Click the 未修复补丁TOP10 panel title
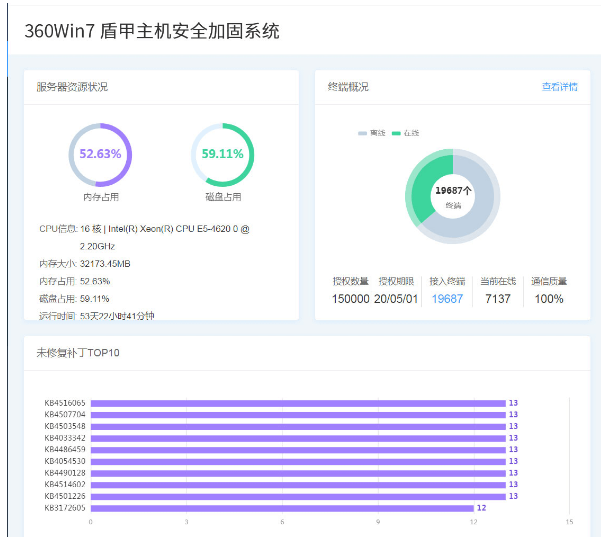Screen dimensions: 610x544 (78, 353)
